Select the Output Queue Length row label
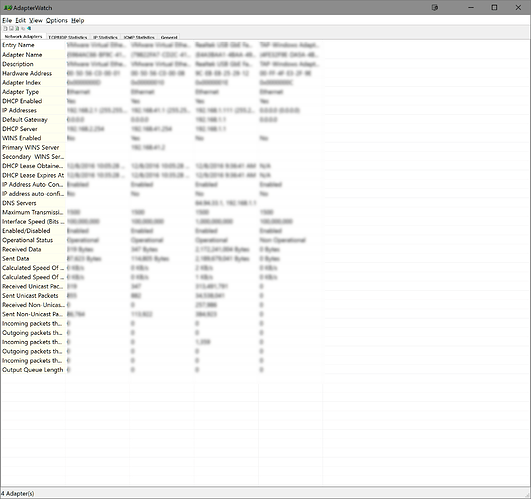The height and width of the screenshot is (499, 531). [x=33, y=370]
